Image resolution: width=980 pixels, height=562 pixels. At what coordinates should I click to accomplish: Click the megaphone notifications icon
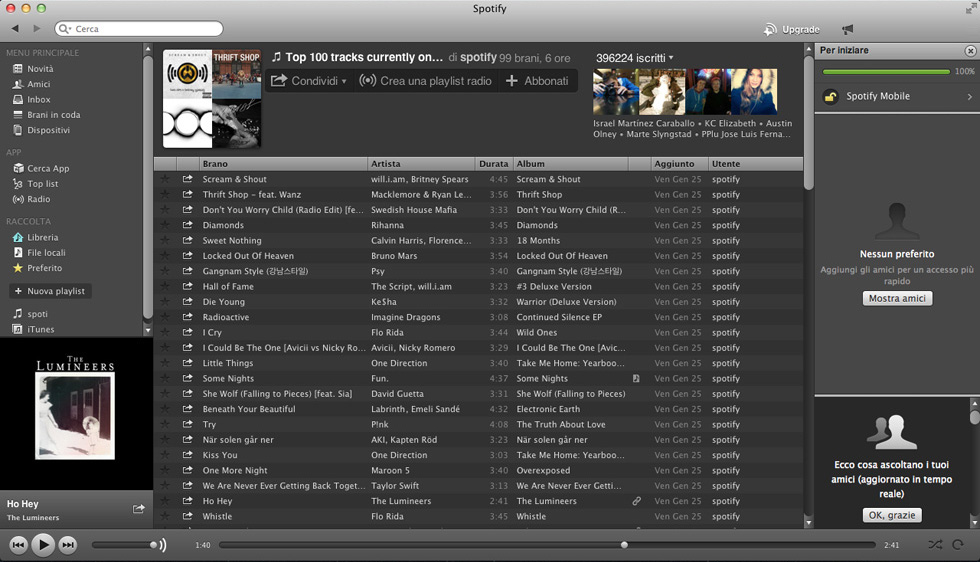pyautogui.click(x=848, y=29)
